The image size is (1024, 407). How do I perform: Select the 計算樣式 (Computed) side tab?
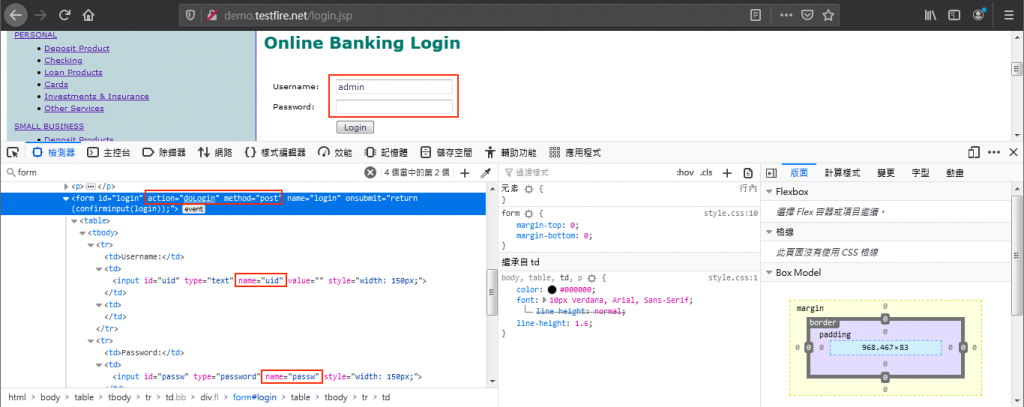coord(842,172)
